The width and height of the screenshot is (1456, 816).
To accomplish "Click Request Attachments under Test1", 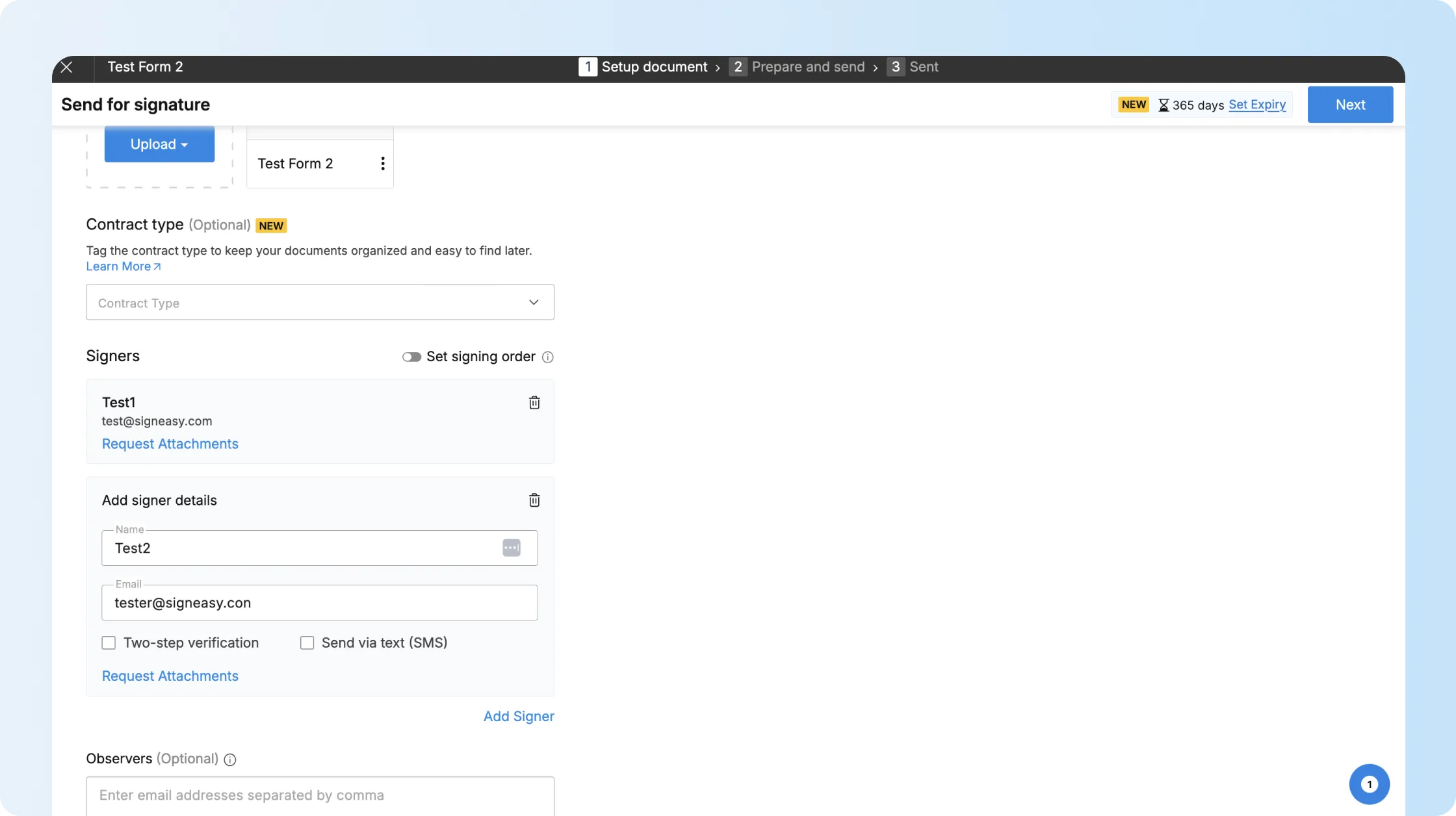I will pyautogui.click(x=170, y=444).
